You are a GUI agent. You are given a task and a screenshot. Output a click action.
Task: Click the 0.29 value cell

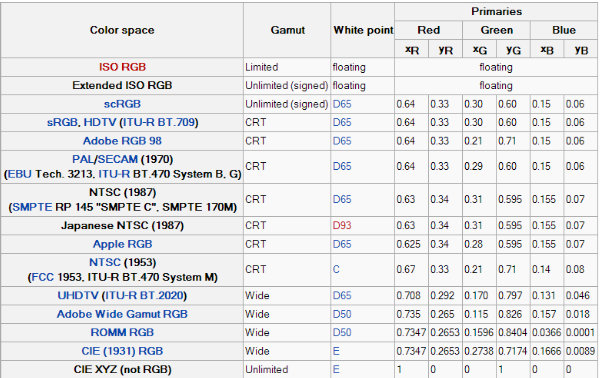coord(479,166)
